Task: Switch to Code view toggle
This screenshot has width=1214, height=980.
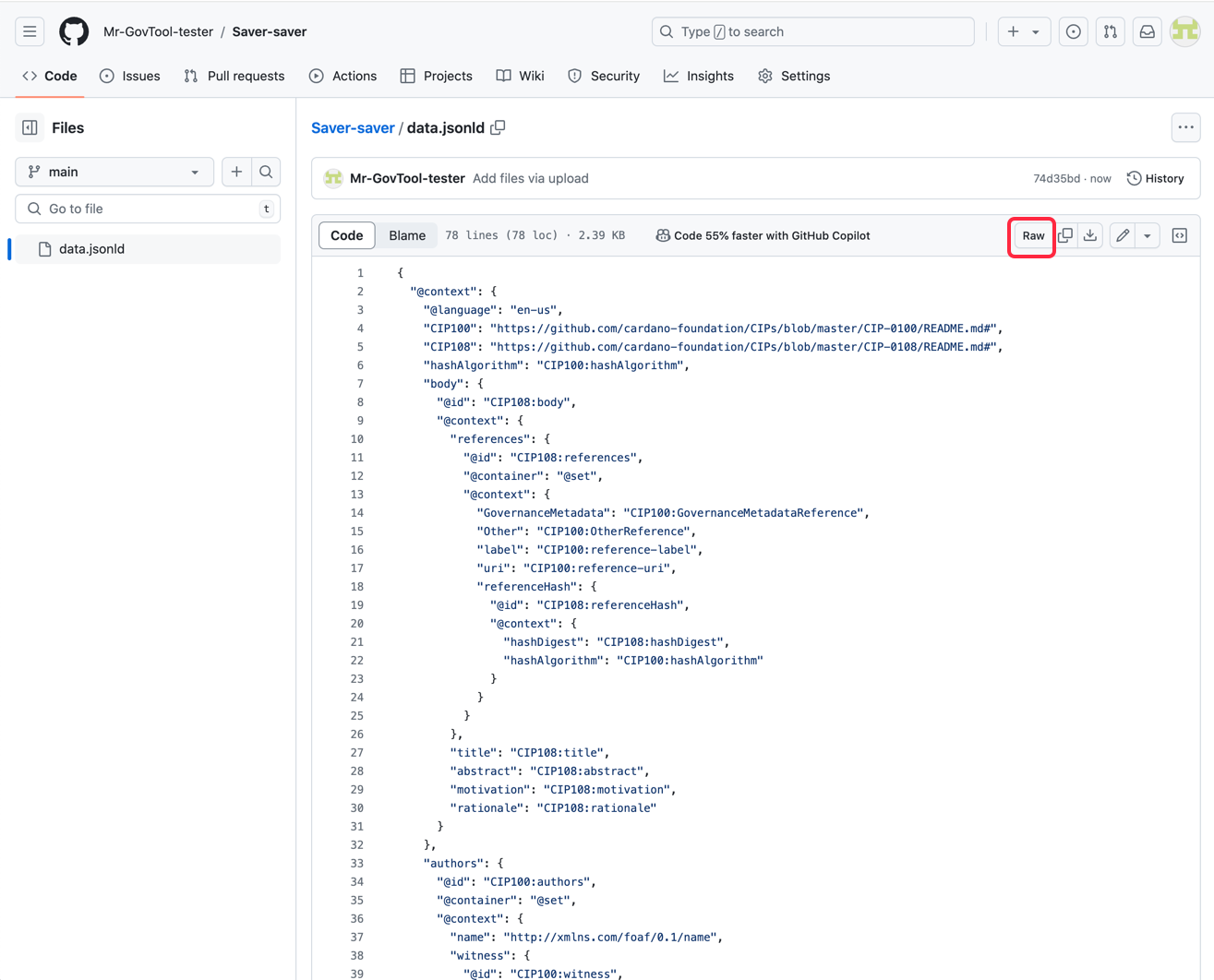Action: [x=347, y=235]
